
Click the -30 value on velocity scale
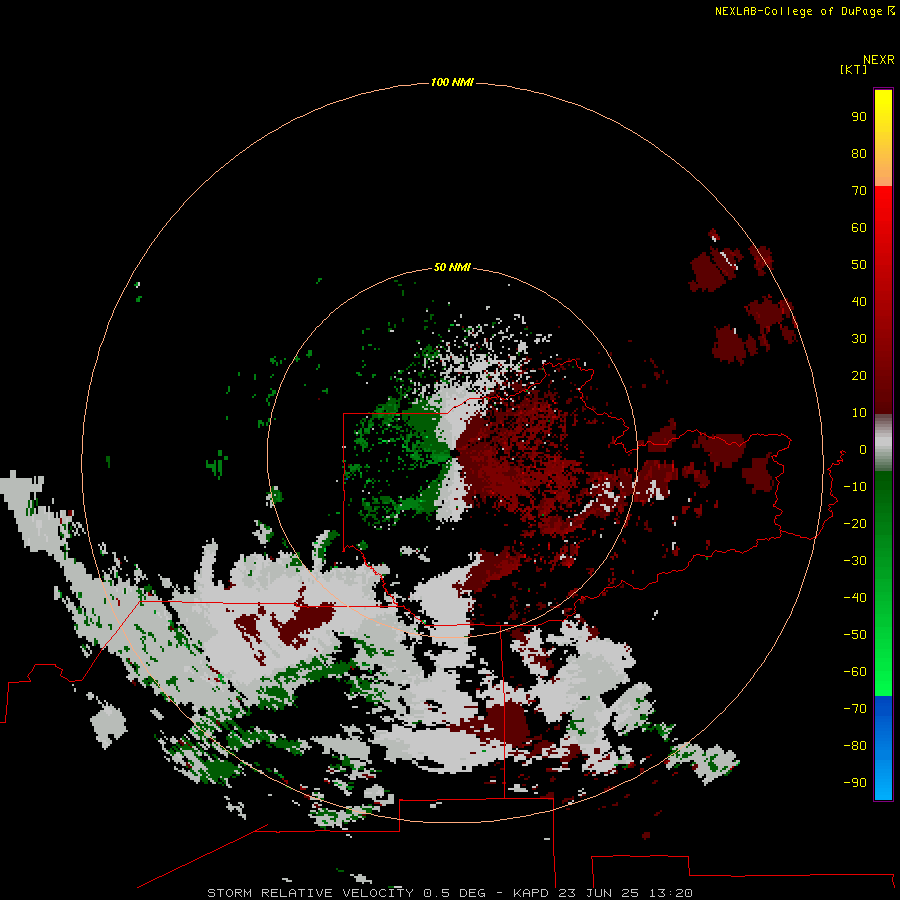pyautogui.click(x=855, y=561)
